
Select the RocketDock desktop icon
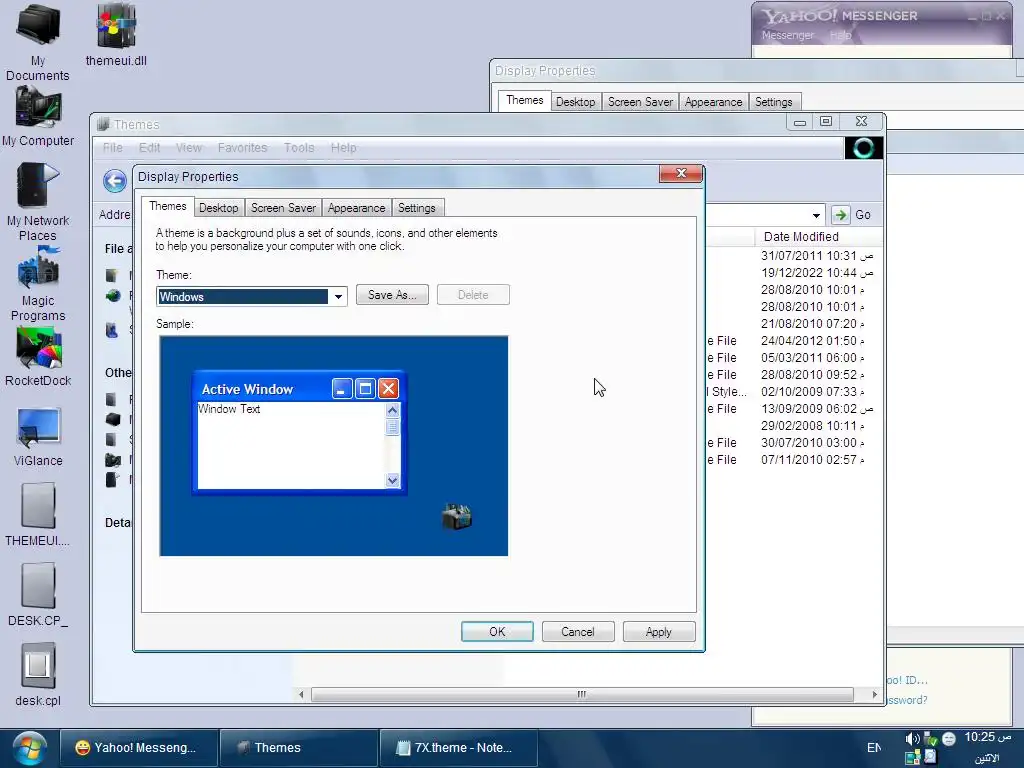(x=38, y=357)
